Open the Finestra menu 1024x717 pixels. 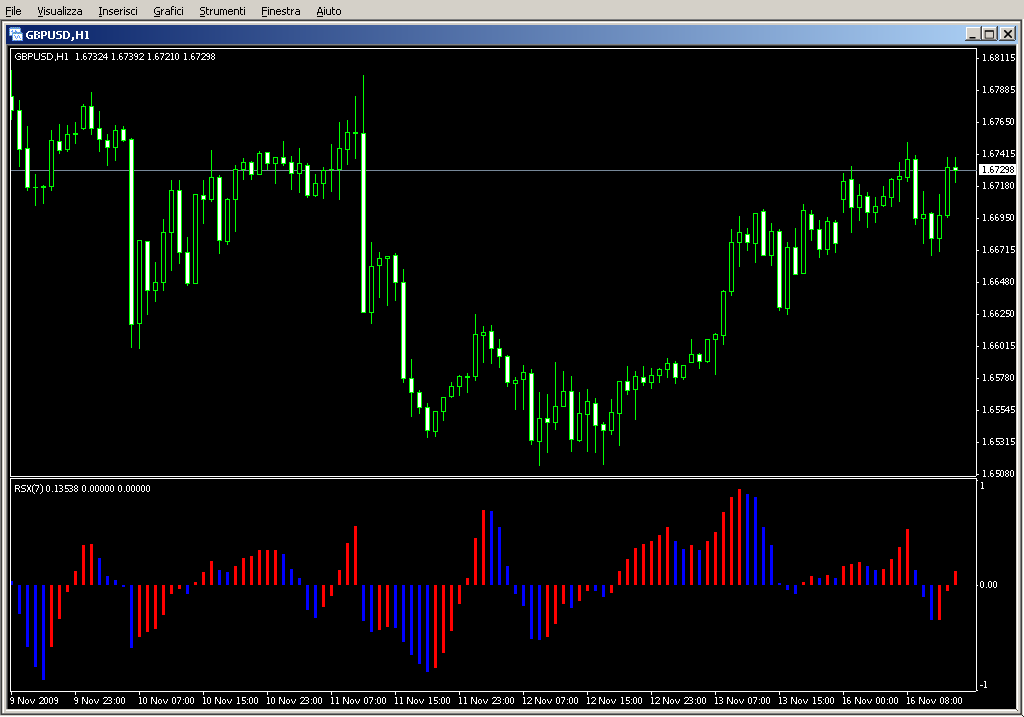click(x=280, y=11)
